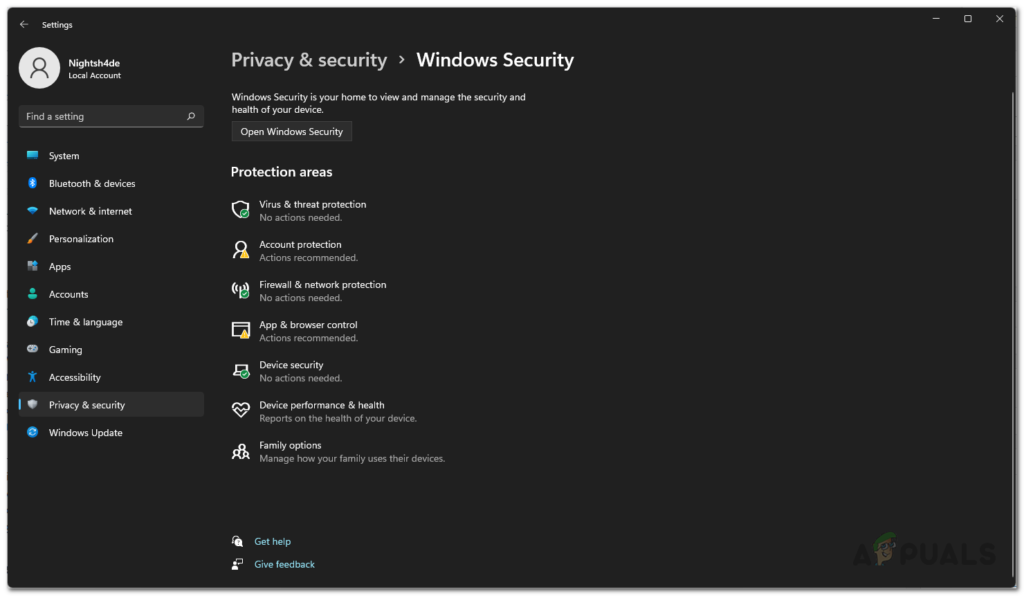Image resolution: width=1024 pixels, height=596 pixels.
Task: Switch to the Accounts section
Action: click(x=69, y=294)
